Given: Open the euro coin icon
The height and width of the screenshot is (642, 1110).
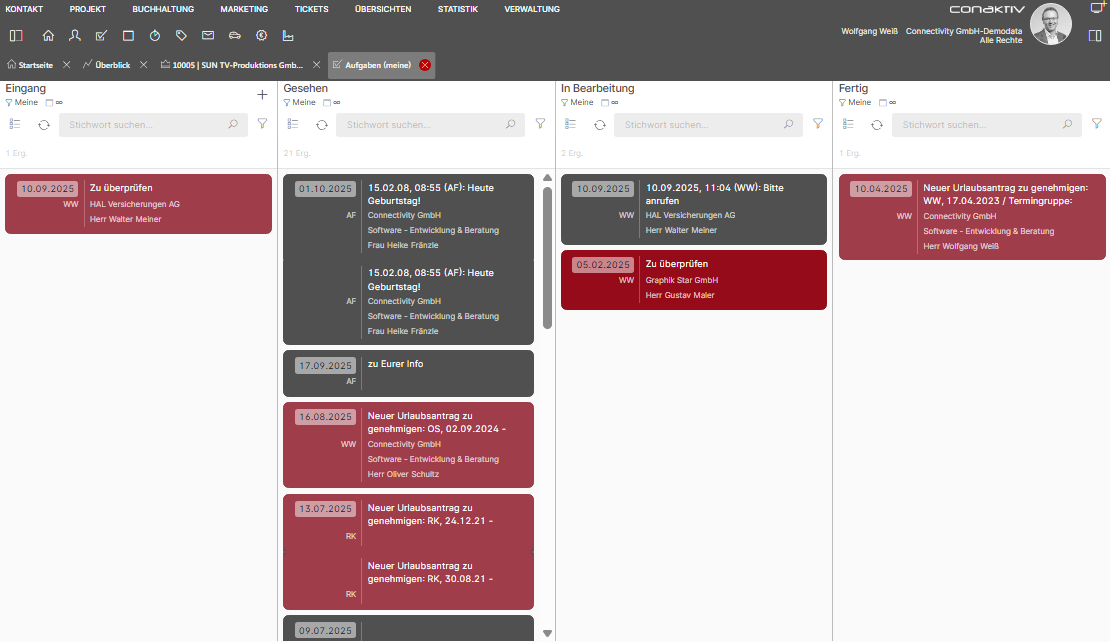Looking at the screenshot, I should (x=261, y=35).
